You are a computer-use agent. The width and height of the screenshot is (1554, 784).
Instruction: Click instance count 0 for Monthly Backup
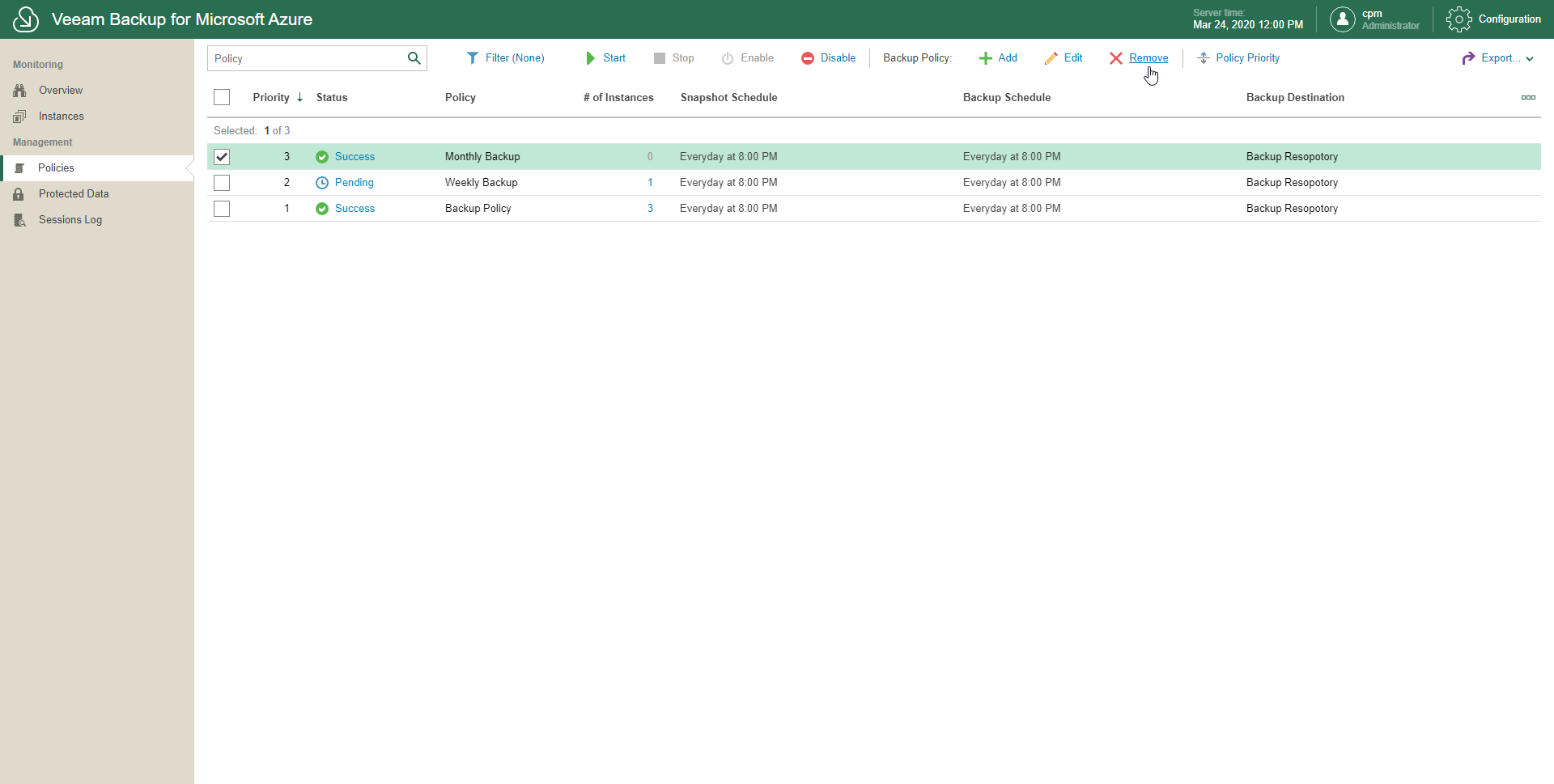point(650,157)
